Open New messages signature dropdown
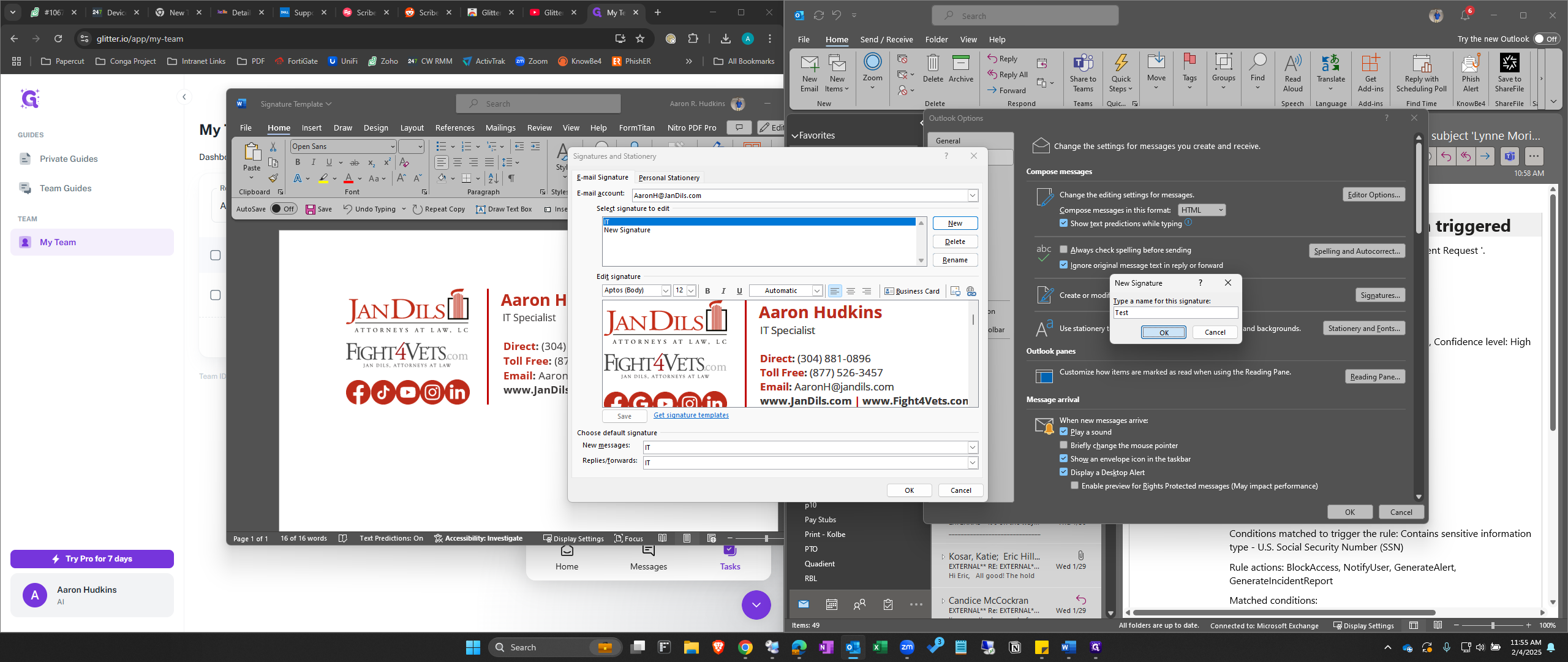Image resolution: width=1568 pixels, height=662 pixels. (x=972, y=447)
